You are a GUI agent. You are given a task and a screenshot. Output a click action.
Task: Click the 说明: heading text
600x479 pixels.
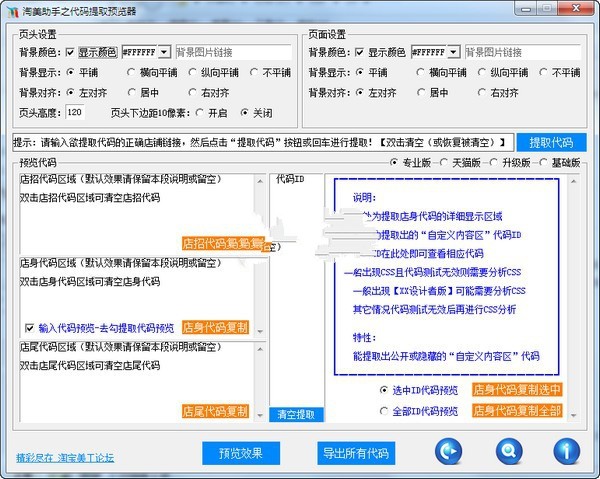click(x=364, y=197)
